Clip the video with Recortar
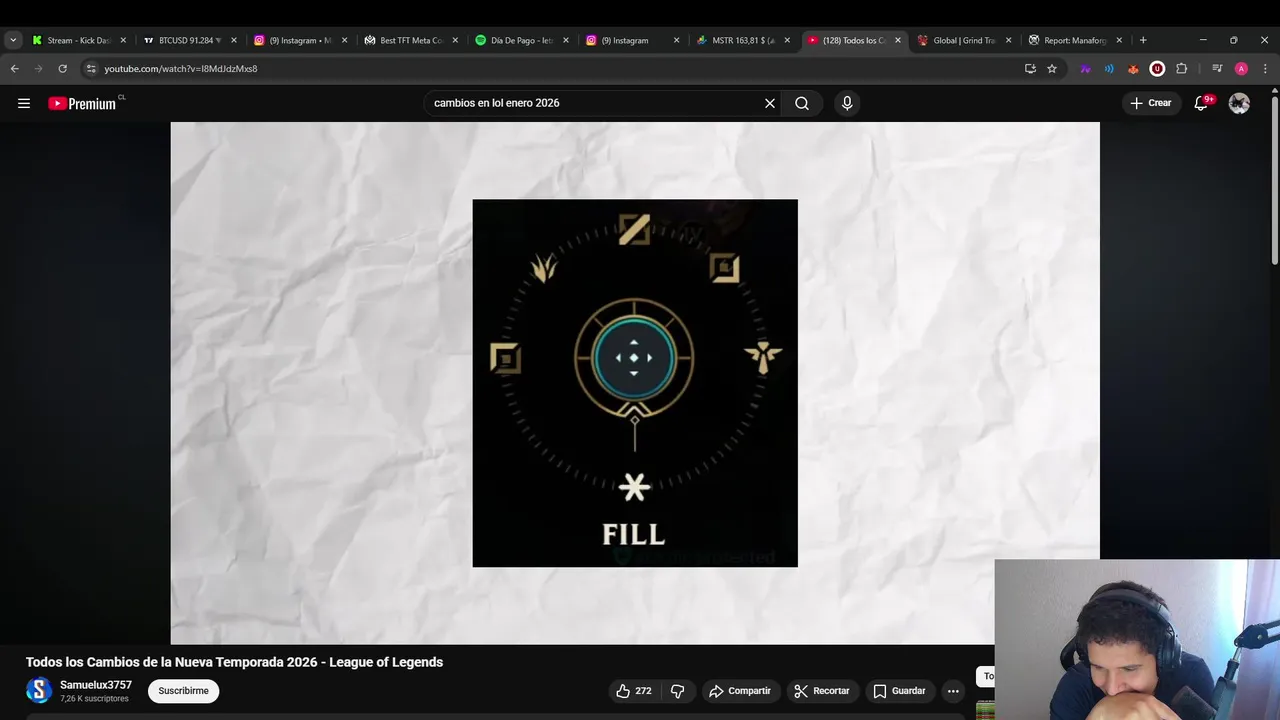This screenshot has width=1280, height=720. (x=821, y=691)
